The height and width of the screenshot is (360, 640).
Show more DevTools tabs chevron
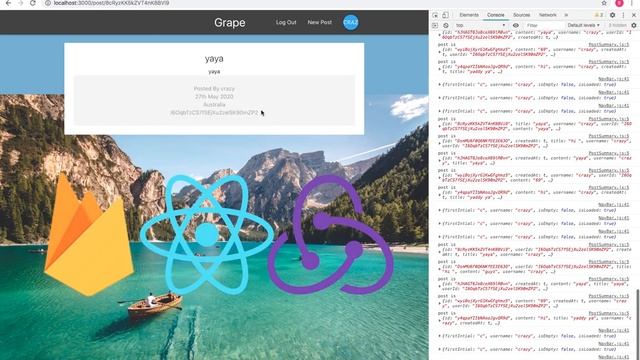coord(566,15)
